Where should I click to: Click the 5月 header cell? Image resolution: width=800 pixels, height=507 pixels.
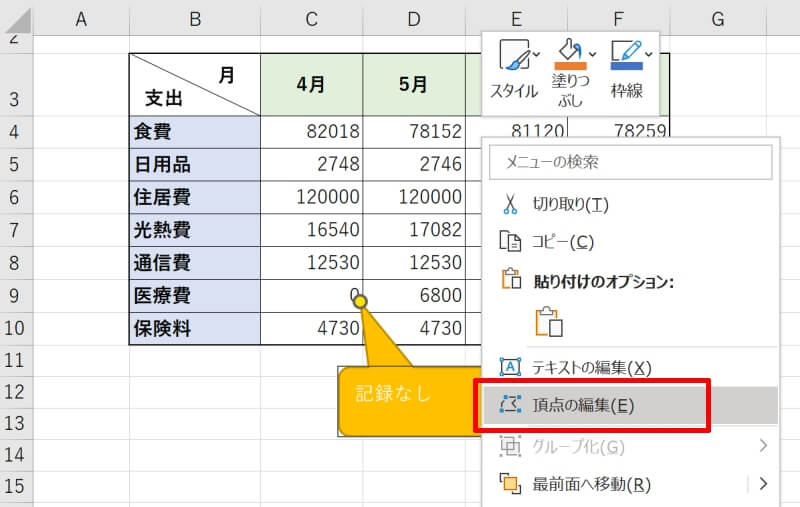(x=414, y=85)
